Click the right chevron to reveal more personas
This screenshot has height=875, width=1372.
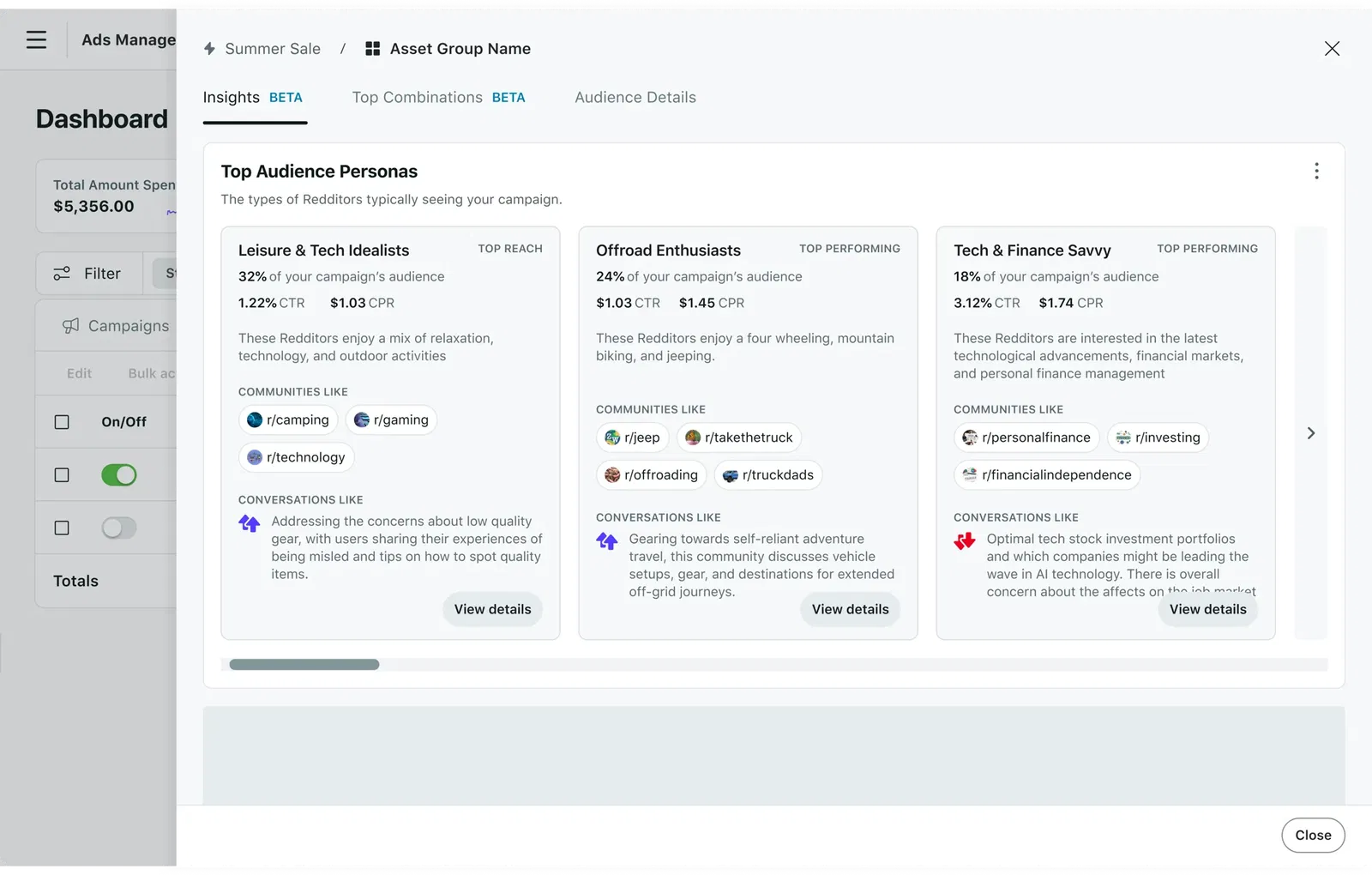(x=1310, y=433)
